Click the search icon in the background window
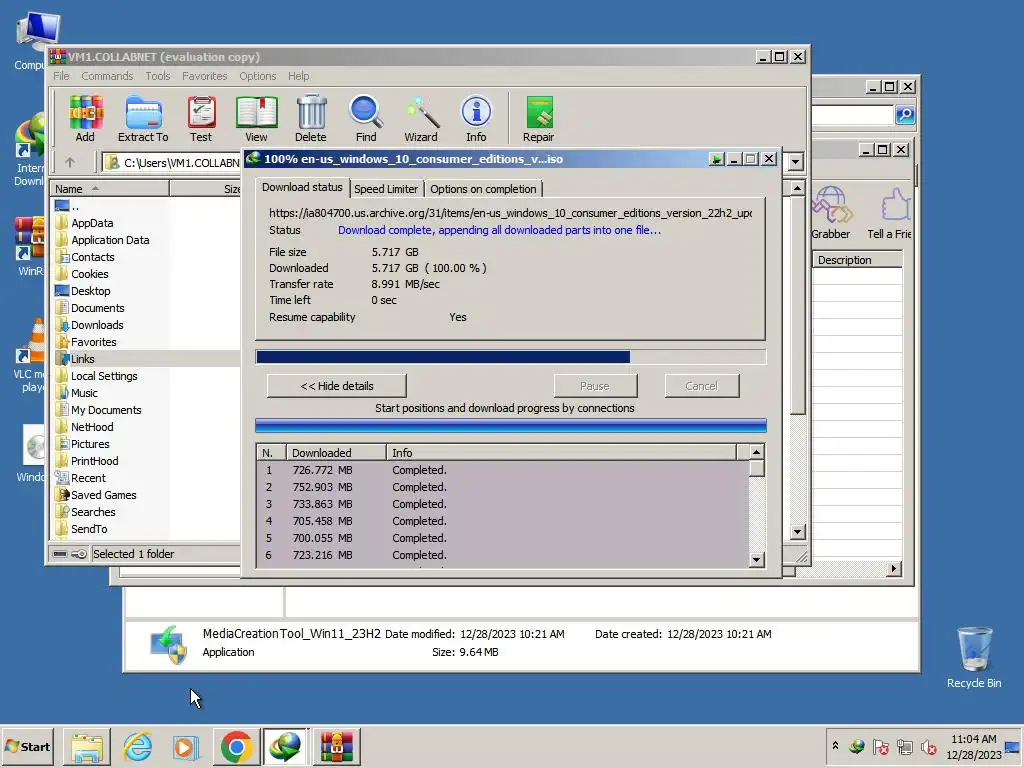Image resolution: width=1024 pixels, height=768 pixels. [904, 115]
